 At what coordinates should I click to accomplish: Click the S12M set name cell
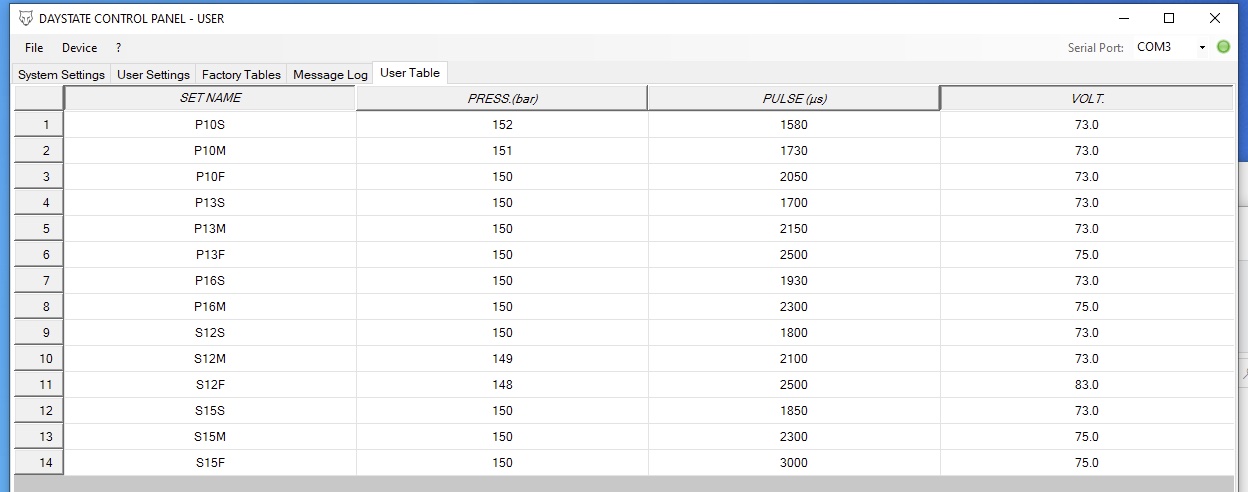(x=210, y=359)
